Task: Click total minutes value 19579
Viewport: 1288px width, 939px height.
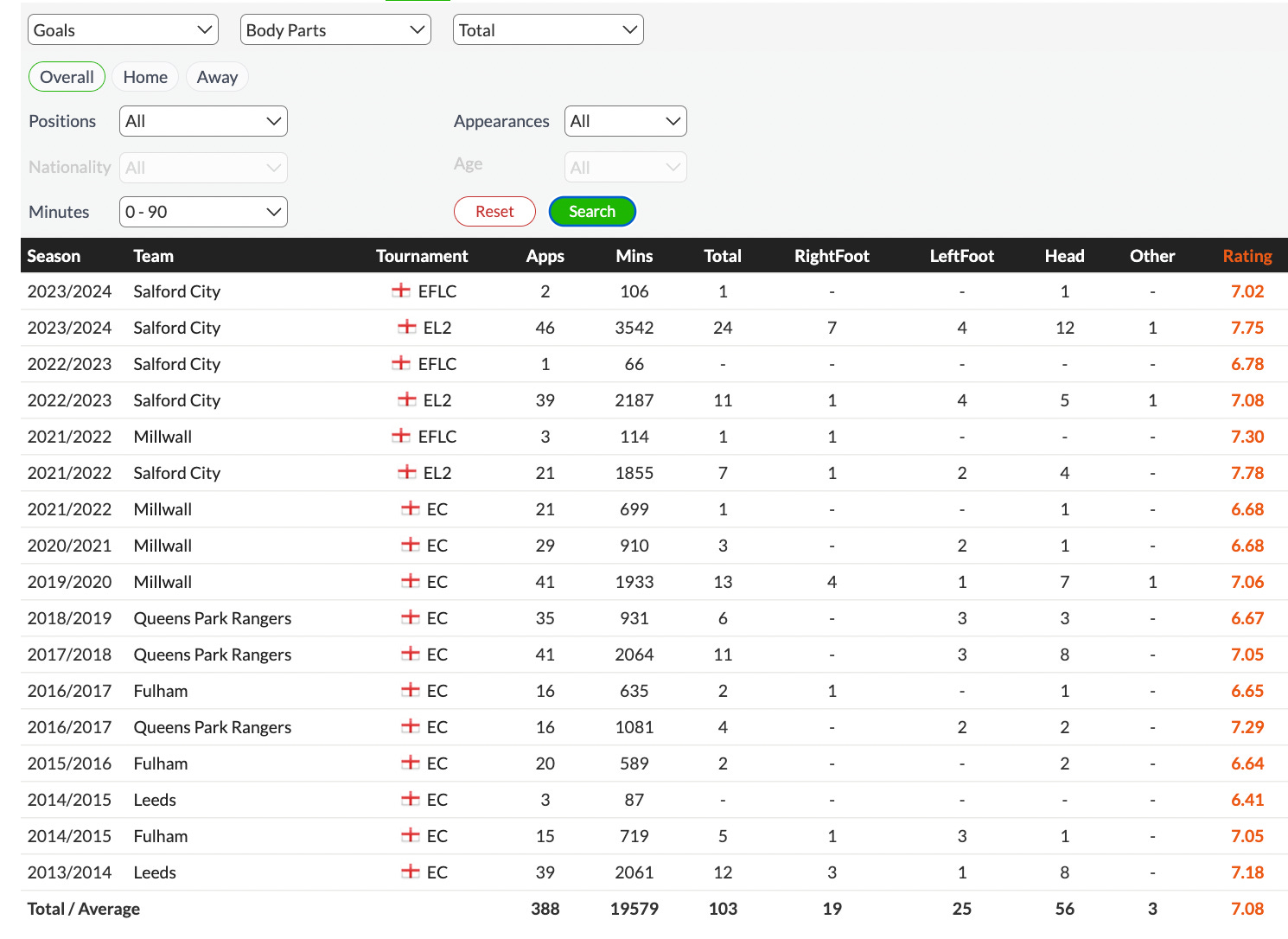Action: click(x=634, y=909)
